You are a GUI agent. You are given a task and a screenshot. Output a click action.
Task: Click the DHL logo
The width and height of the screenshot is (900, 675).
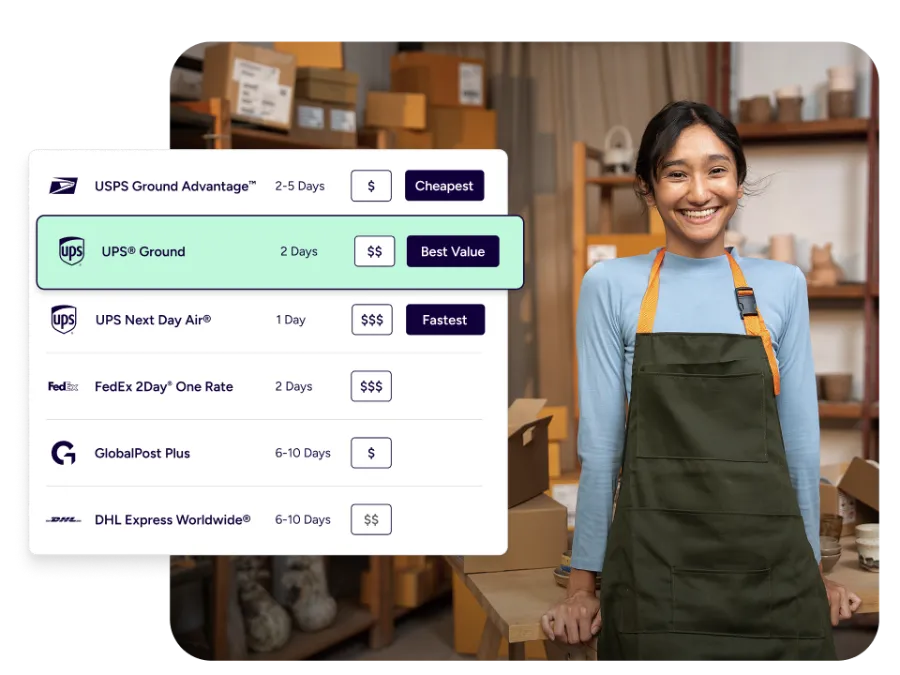click(64, 520)
